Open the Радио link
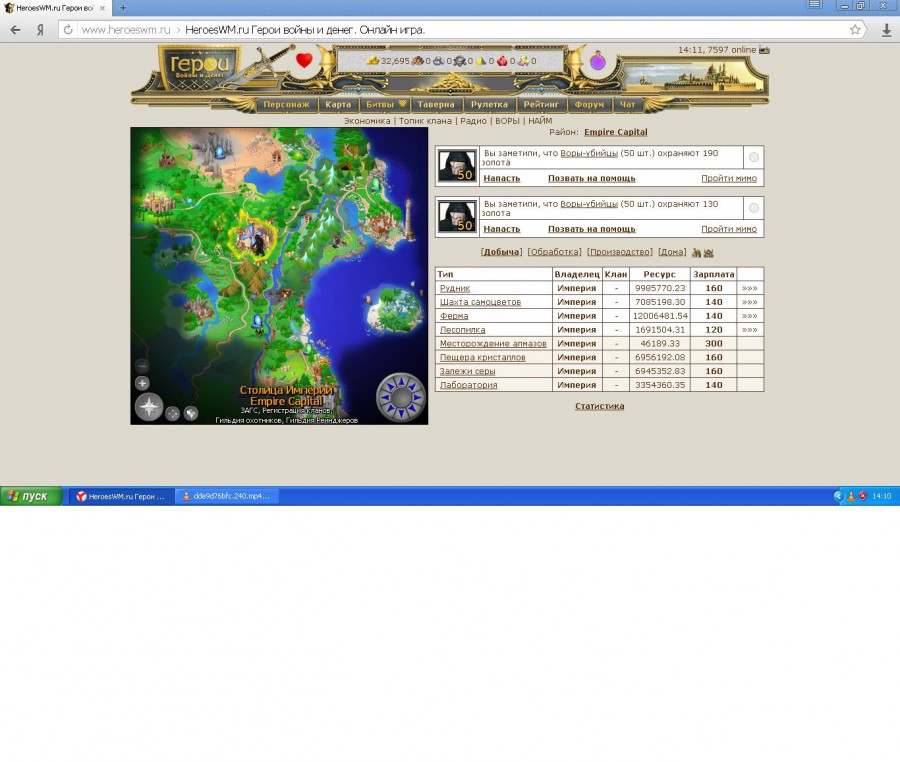900x762 pixels. [x=474, y=121]
